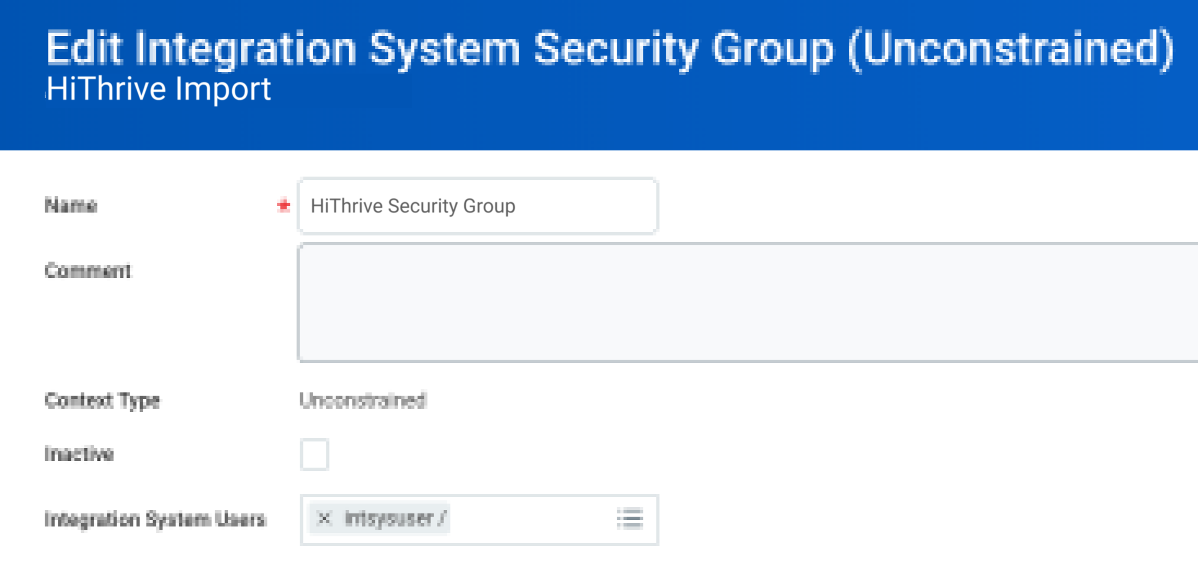Remove the intsysuser chip with its X

tap(324, 519)
